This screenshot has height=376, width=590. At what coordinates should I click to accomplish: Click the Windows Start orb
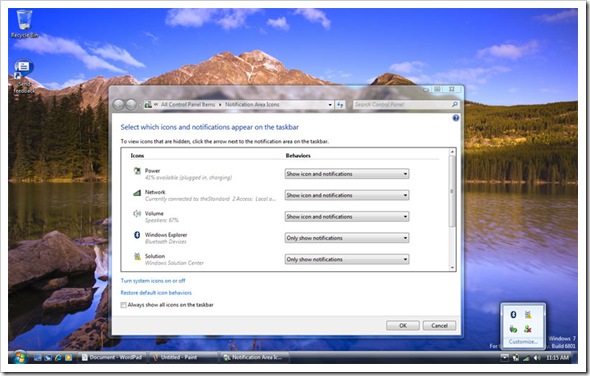pos(19,357)
